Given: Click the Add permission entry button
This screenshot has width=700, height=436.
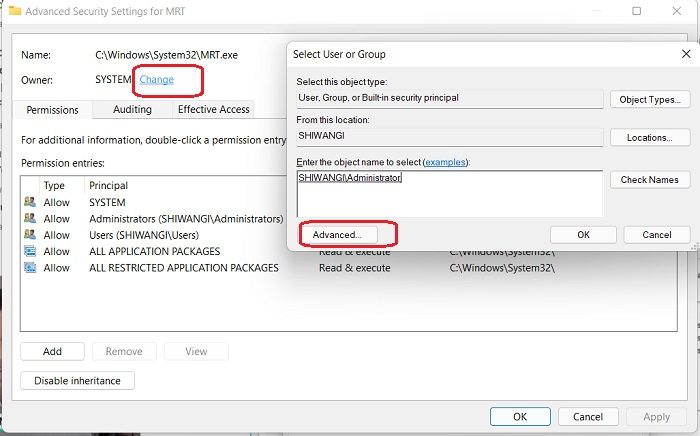Looking at the screenshot, I should 52,351.
